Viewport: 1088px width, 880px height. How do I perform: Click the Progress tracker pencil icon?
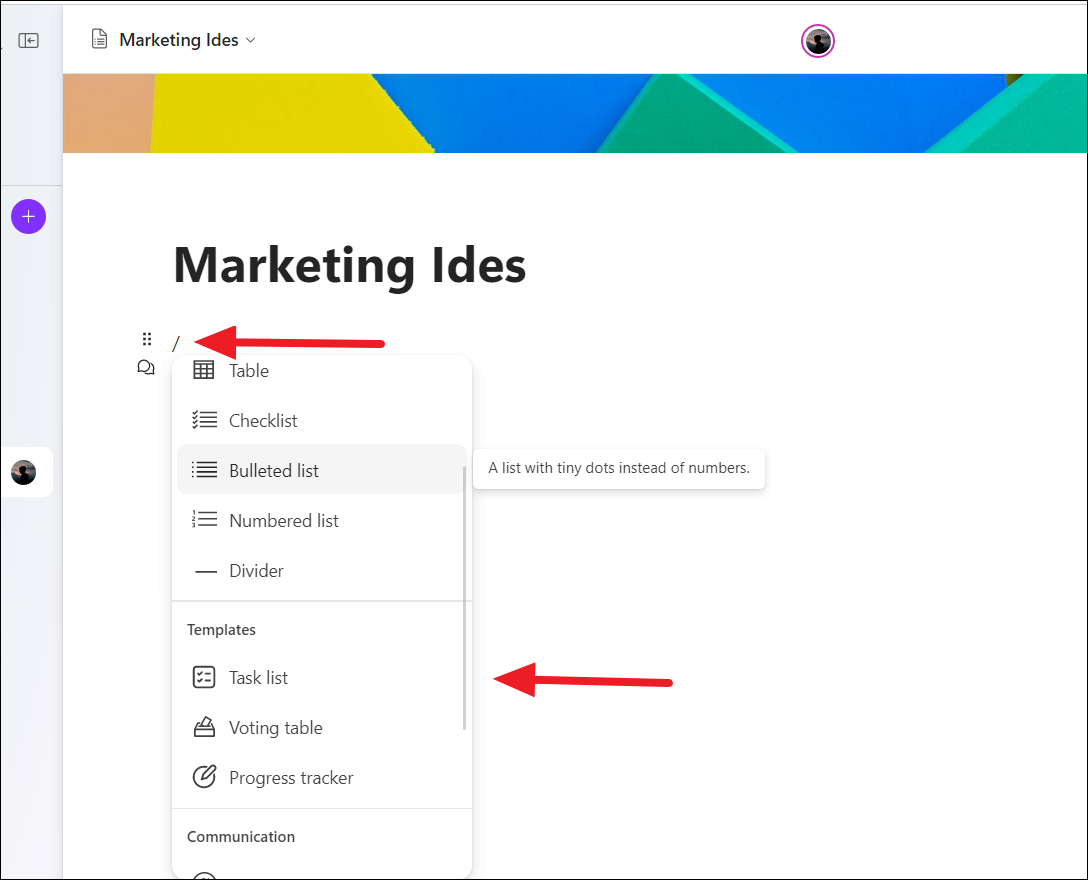point(204,777)
